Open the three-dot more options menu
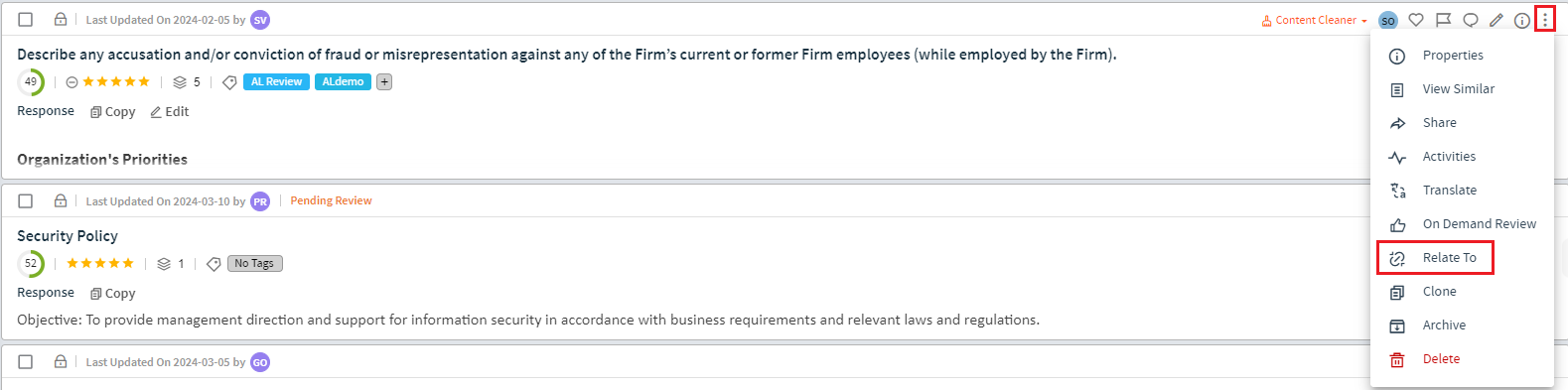1568x390 pixels. (x=1545, y=19)
